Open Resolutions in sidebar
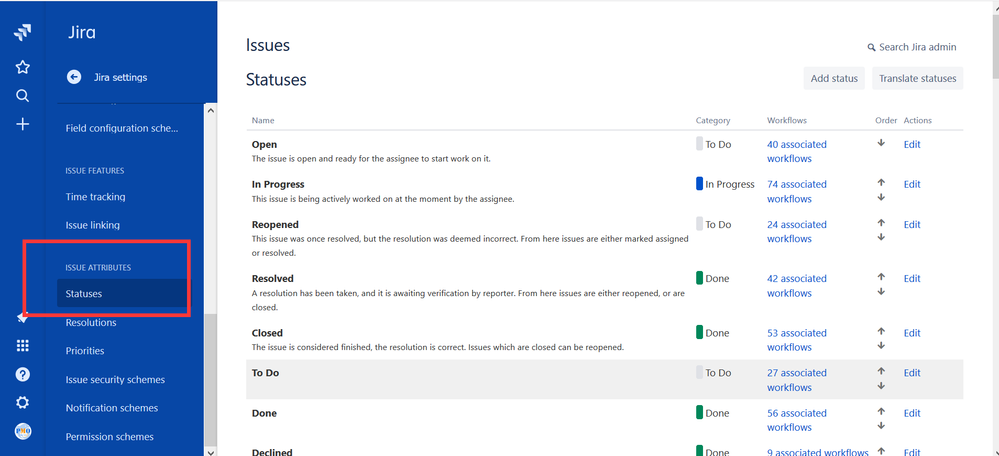 (x=91, y=322)
